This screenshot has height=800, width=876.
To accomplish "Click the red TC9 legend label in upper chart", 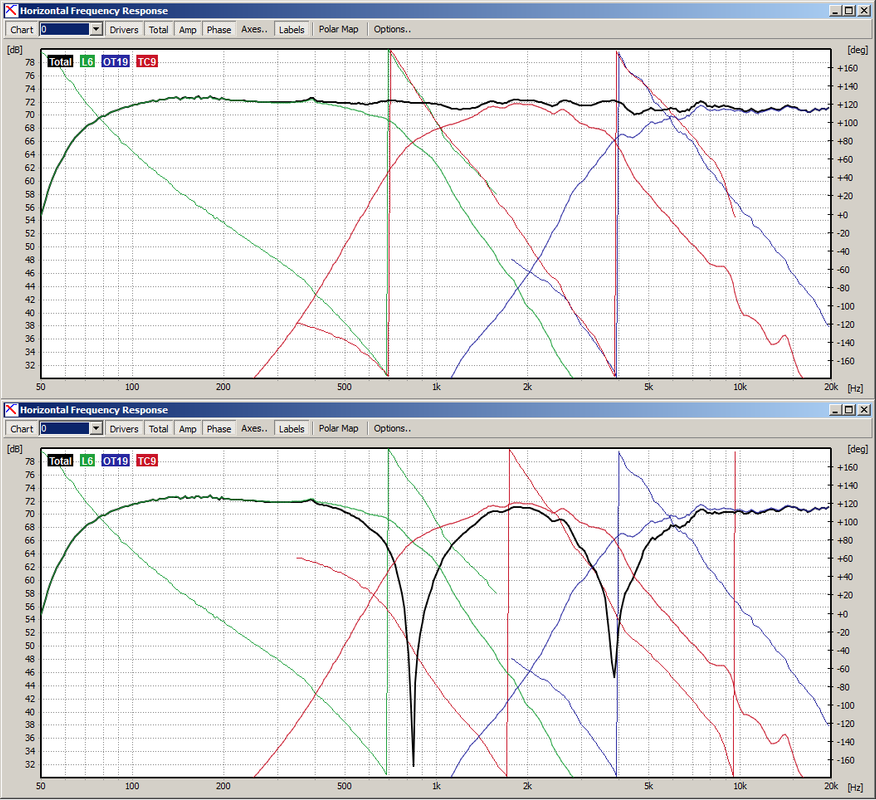I will 147,61.
